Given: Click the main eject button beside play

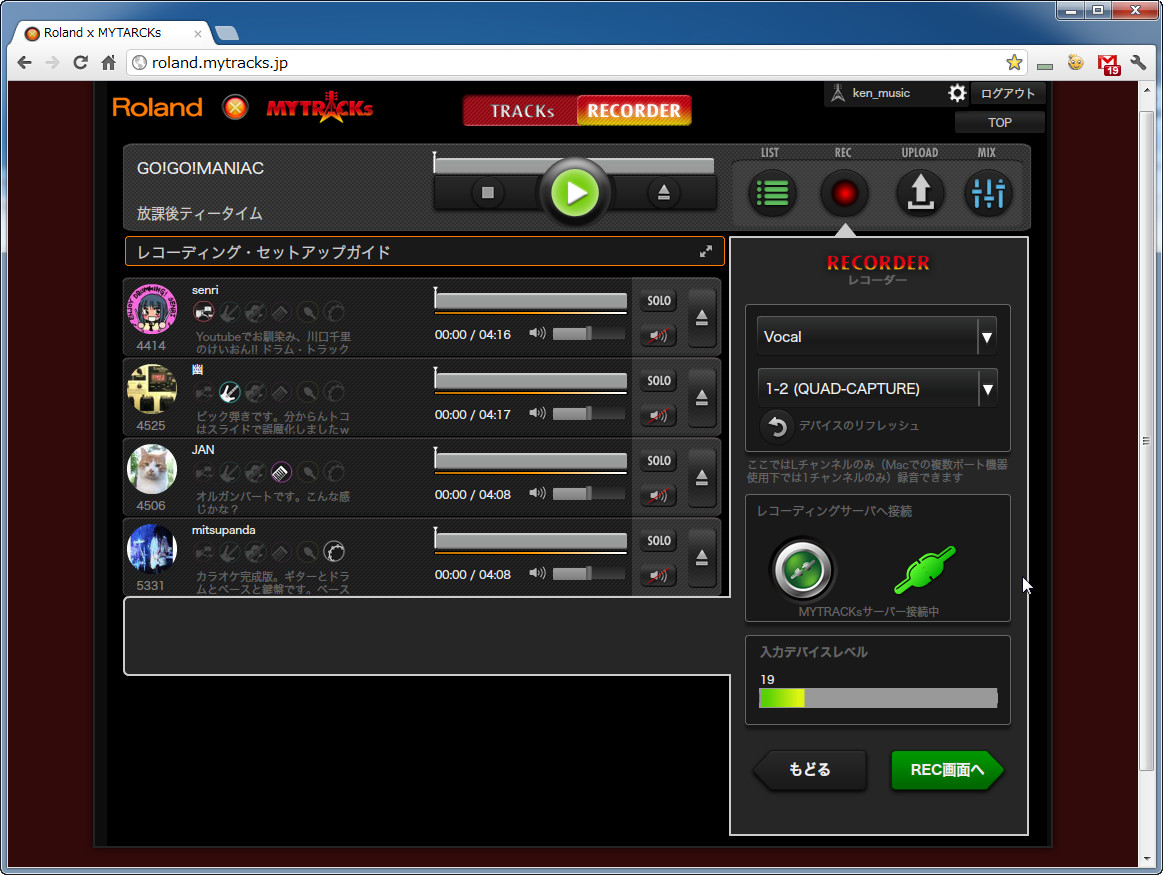Looking at the screenshot, I should [x=663, y=193].
